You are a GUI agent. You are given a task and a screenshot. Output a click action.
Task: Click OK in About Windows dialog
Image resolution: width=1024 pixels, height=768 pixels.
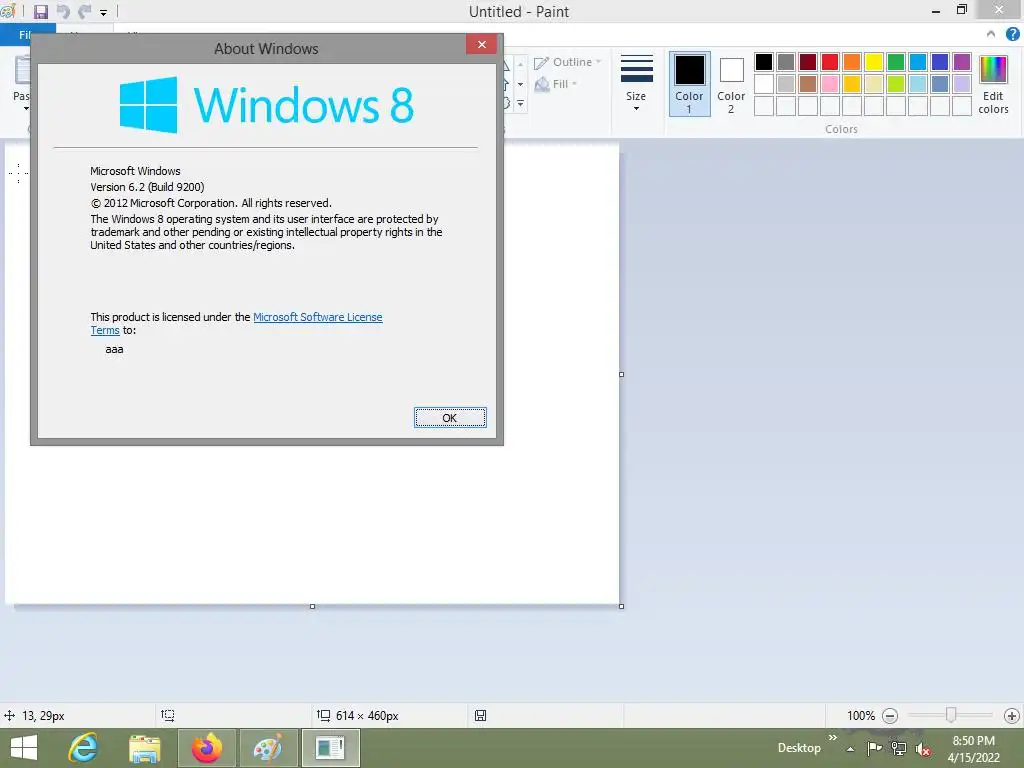tap(450, 417)
